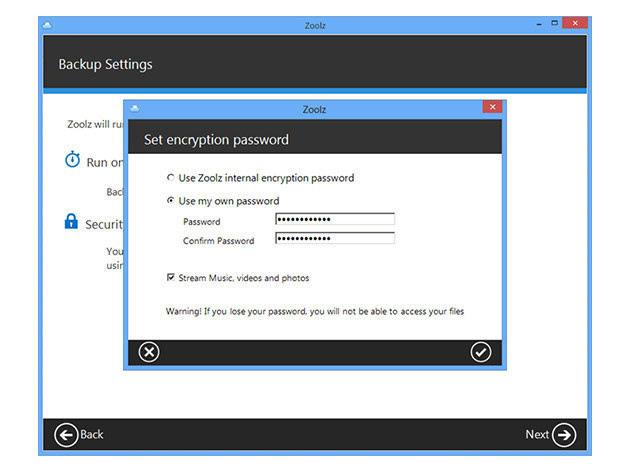
Task: Select the Use my own password option
Action: [x=171, y=201]
